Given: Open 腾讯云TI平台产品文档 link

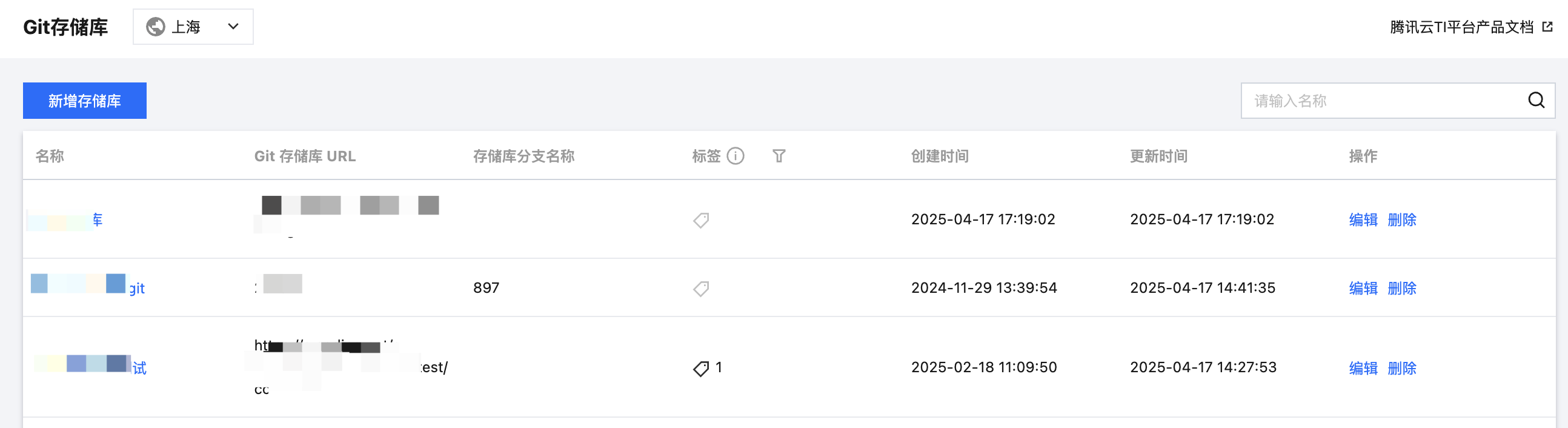Looking at the screenshot, I should (1461, 27).
